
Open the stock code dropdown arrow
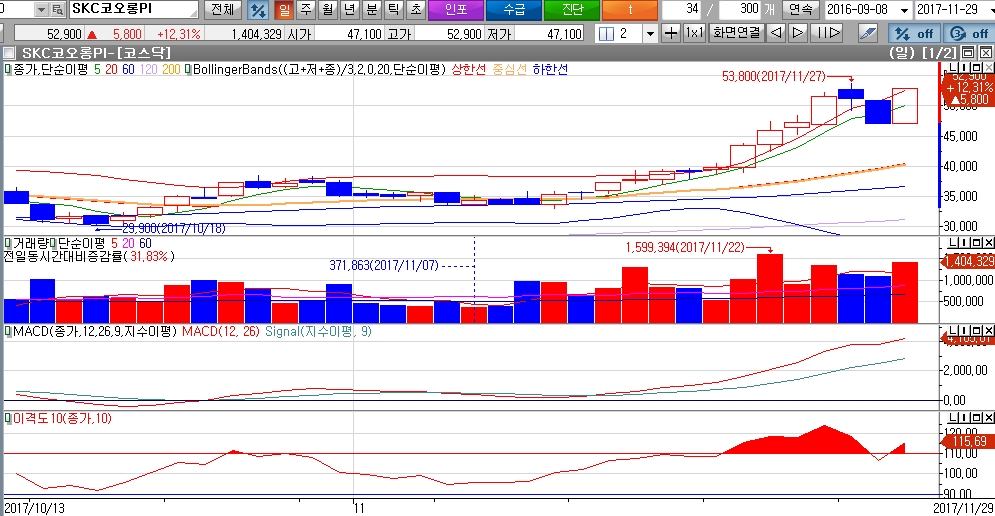(x=41, y=10)
